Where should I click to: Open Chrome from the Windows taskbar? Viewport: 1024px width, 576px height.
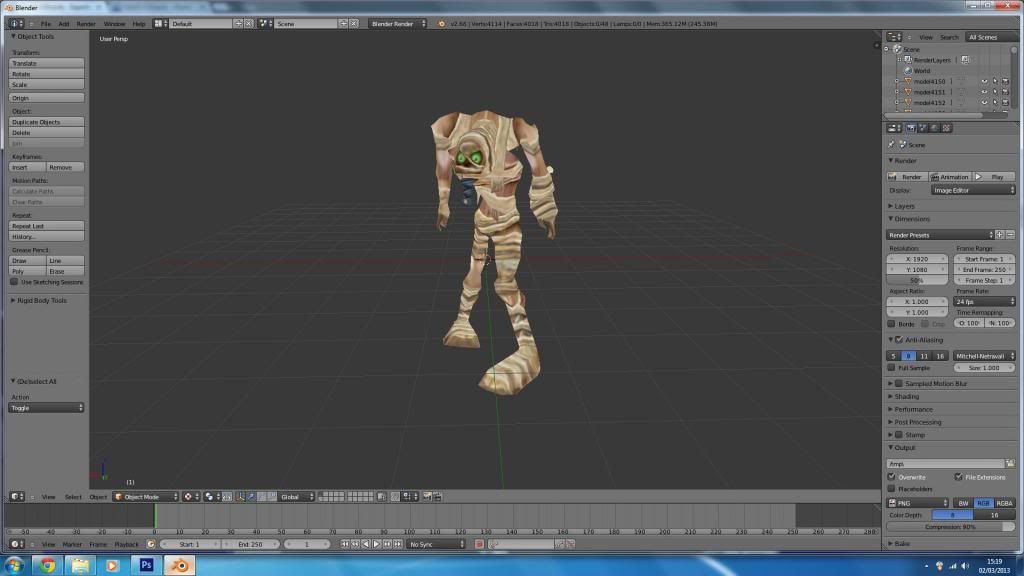[x=47, y=565]
